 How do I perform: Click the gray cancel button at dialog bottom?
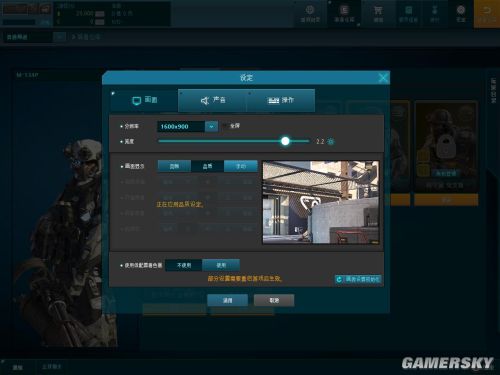(274, 300)
